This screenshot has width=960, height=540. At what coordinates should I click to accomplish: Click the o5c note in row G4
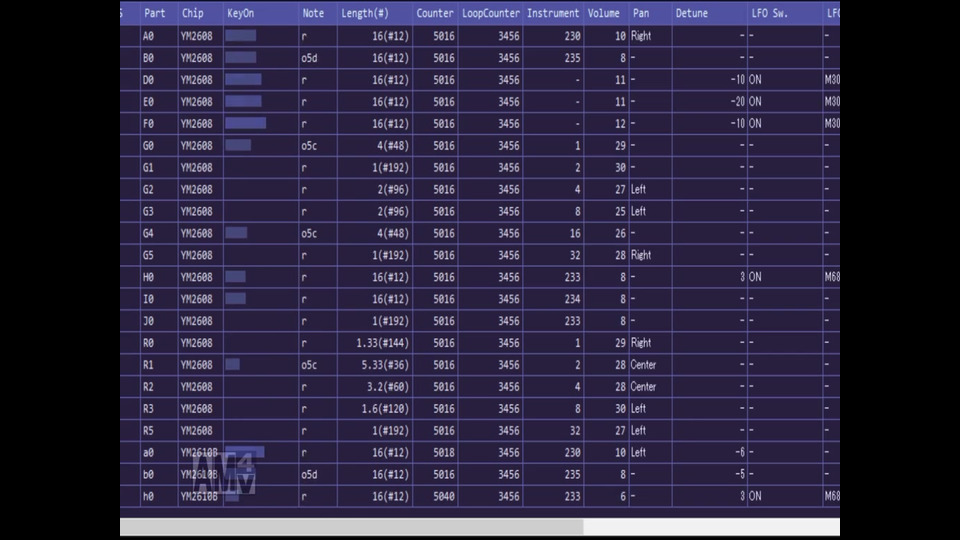(x=309, y=233)
